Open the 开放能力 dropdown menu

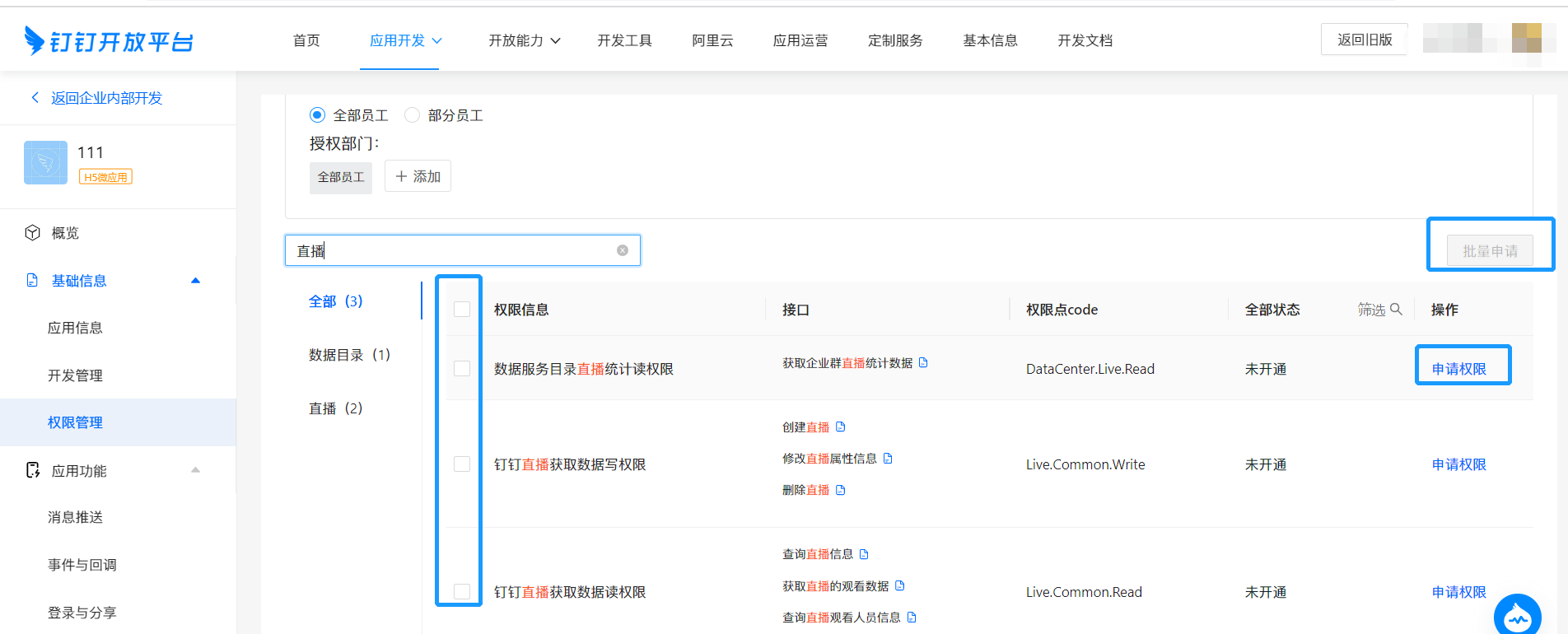tap(524, 40)
